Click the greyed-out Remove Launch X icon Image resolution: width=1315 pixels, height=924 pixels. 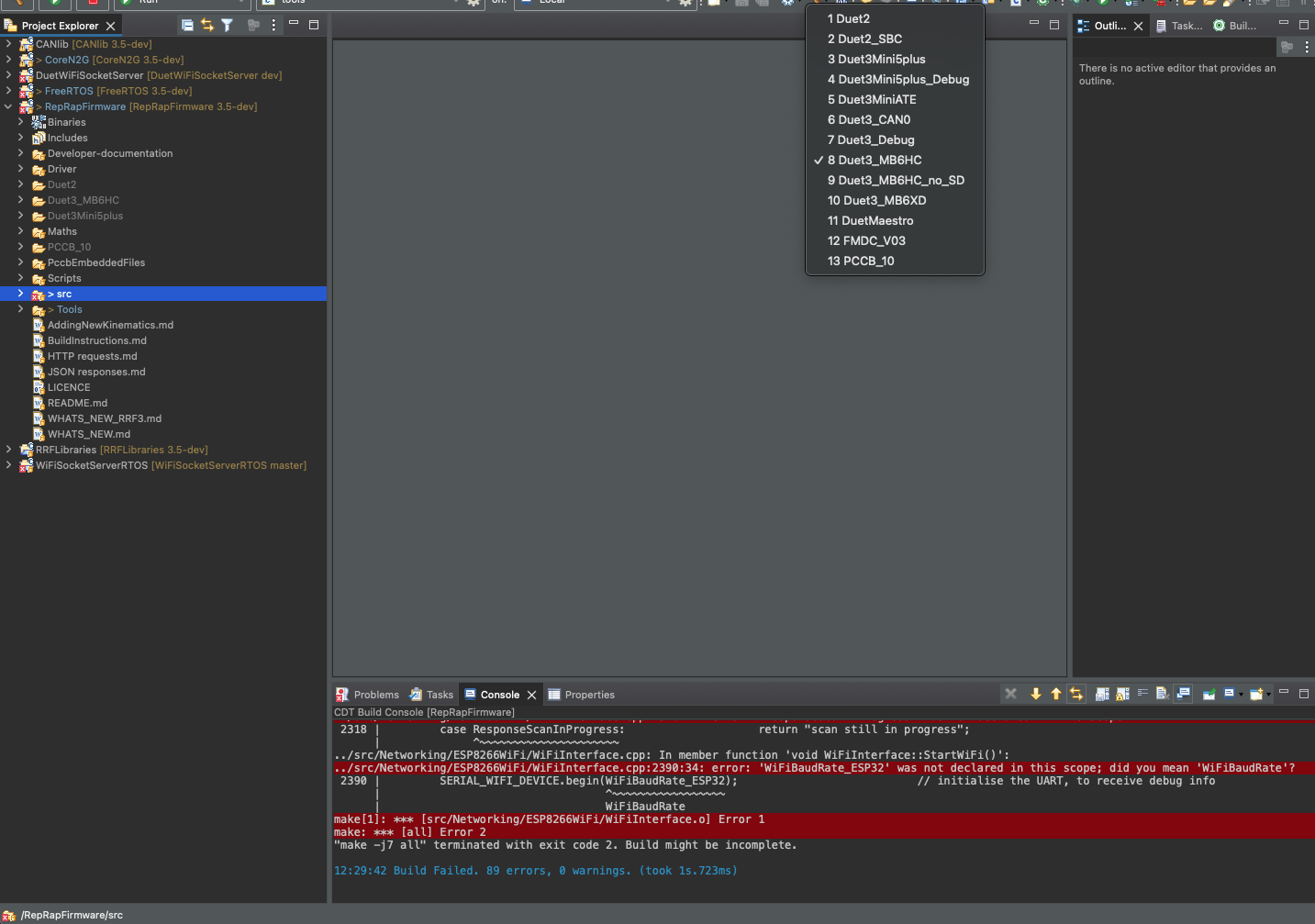(x=1010, y=694)
